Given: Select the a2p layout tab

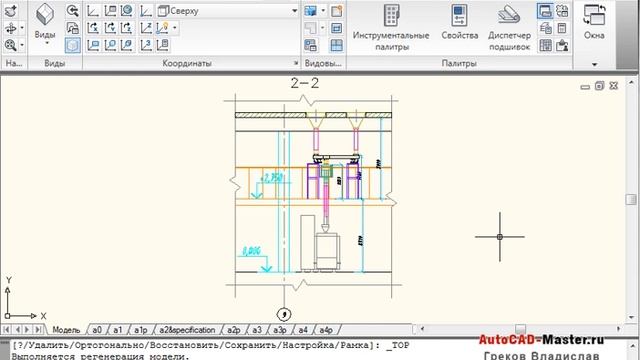Looking at the screenshot, I should tap(233, 330).
